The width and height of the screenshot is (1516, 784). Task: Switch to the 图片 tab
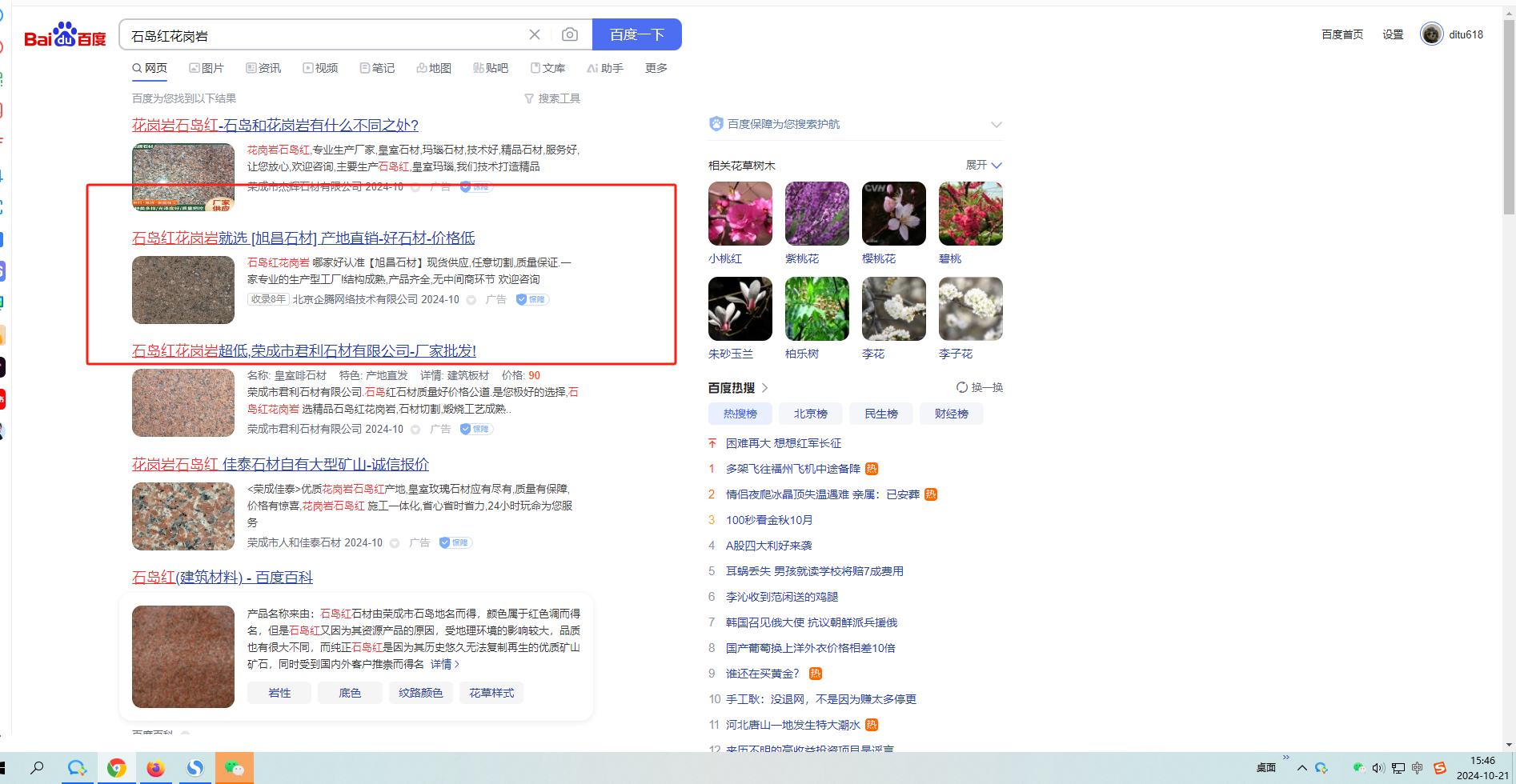pos(207,69)
